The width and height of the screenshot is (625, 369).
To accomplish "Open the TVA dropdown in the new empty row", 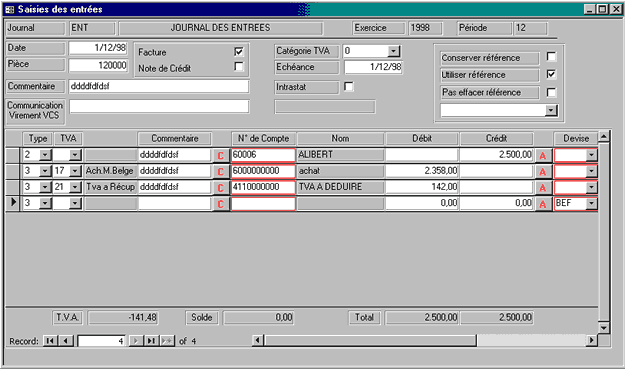I will pyautogui.click(x=75, y=203).
